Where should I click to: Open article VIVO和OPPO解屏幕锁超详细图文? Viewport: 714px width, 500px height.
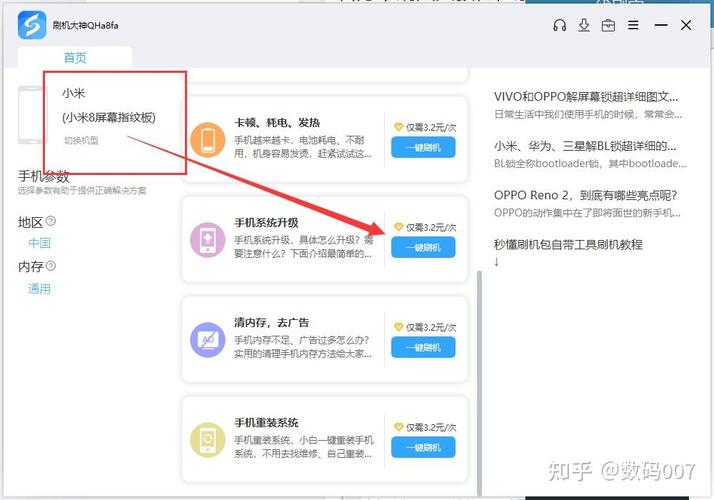click(x=586, y=97)
